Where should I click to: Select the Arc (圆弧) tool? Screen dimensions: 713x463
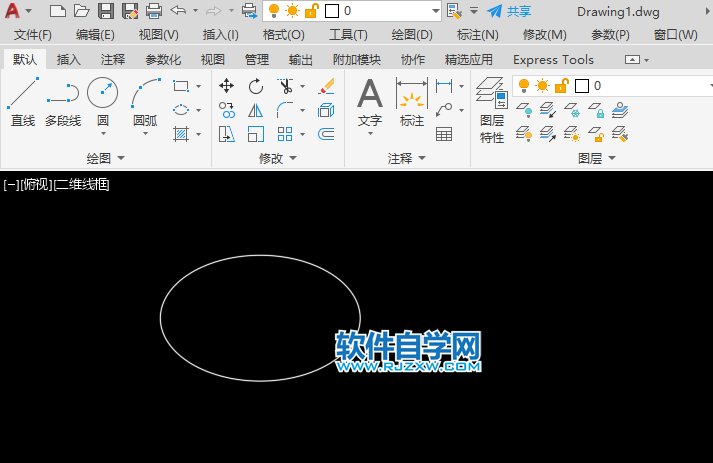point(146,101)
